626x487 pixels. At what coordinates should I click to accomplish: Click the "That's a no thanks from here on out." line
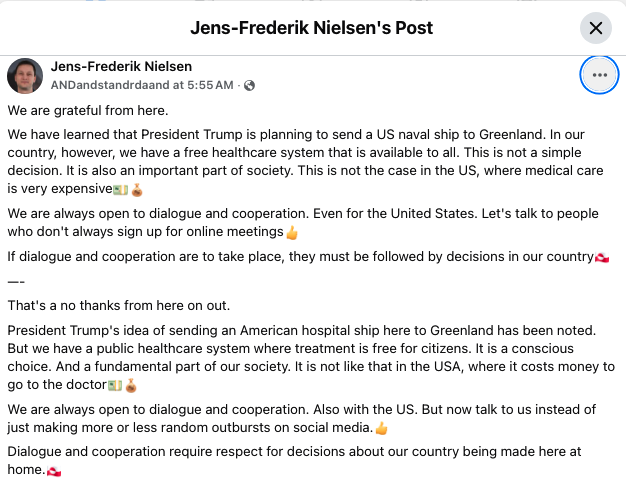pyautogui.click(x=118, y=305)
